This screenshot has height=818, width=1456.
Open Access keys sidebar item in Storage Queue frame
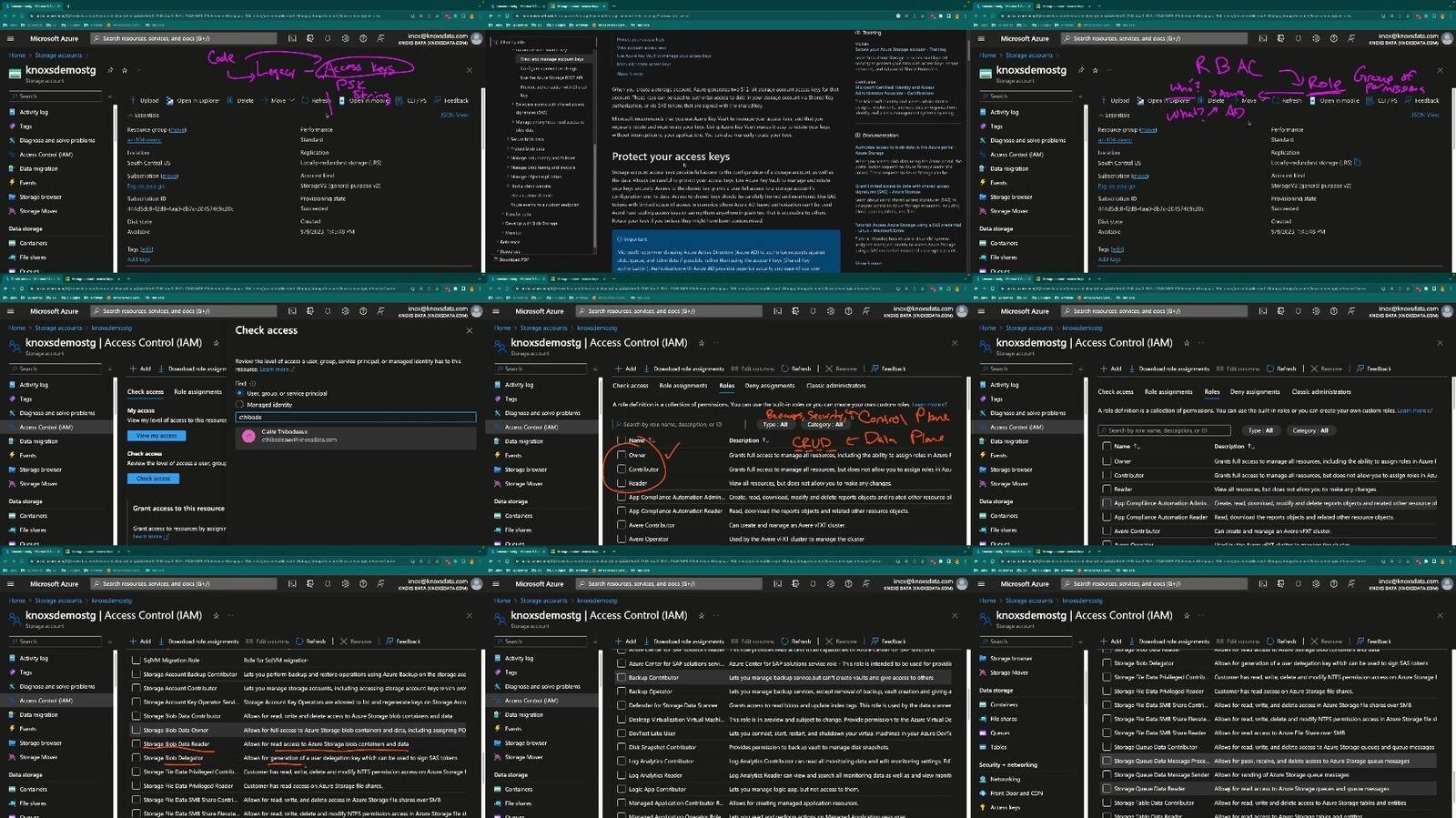point(1005,807)
